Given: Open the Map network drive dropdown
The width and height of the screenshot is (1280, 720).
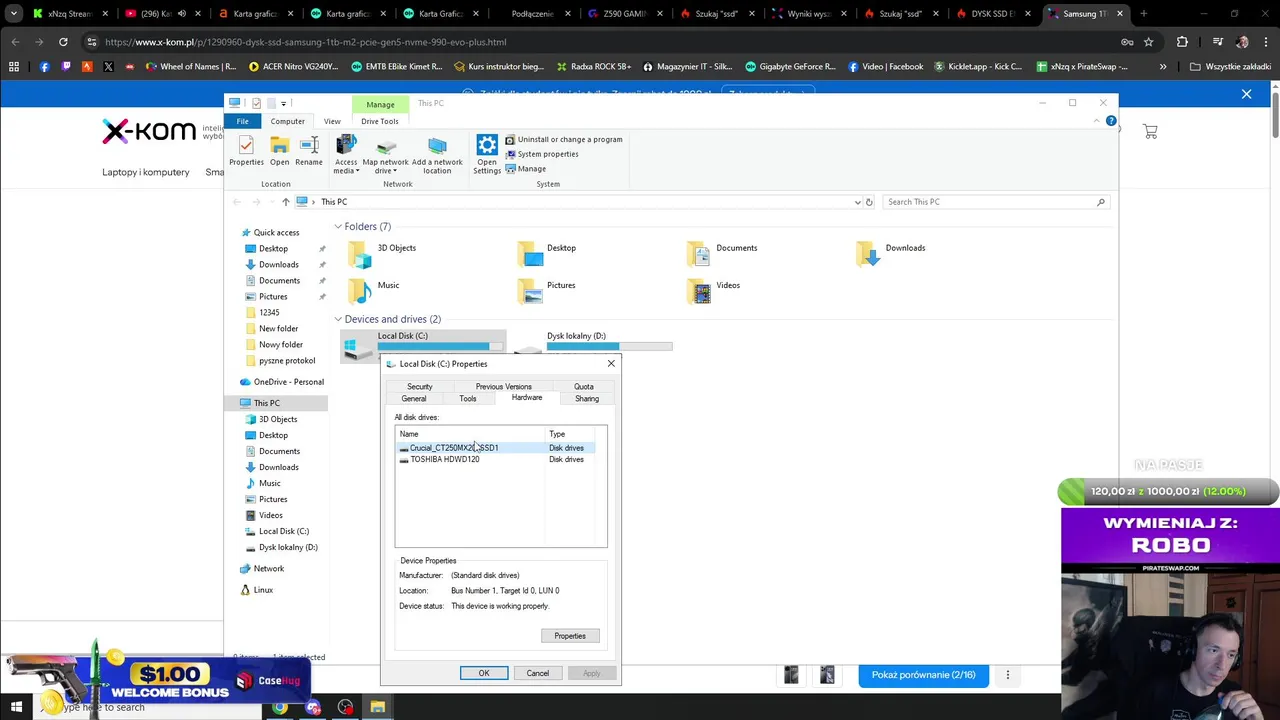Looking at the screenshot, I should (385, 154).
